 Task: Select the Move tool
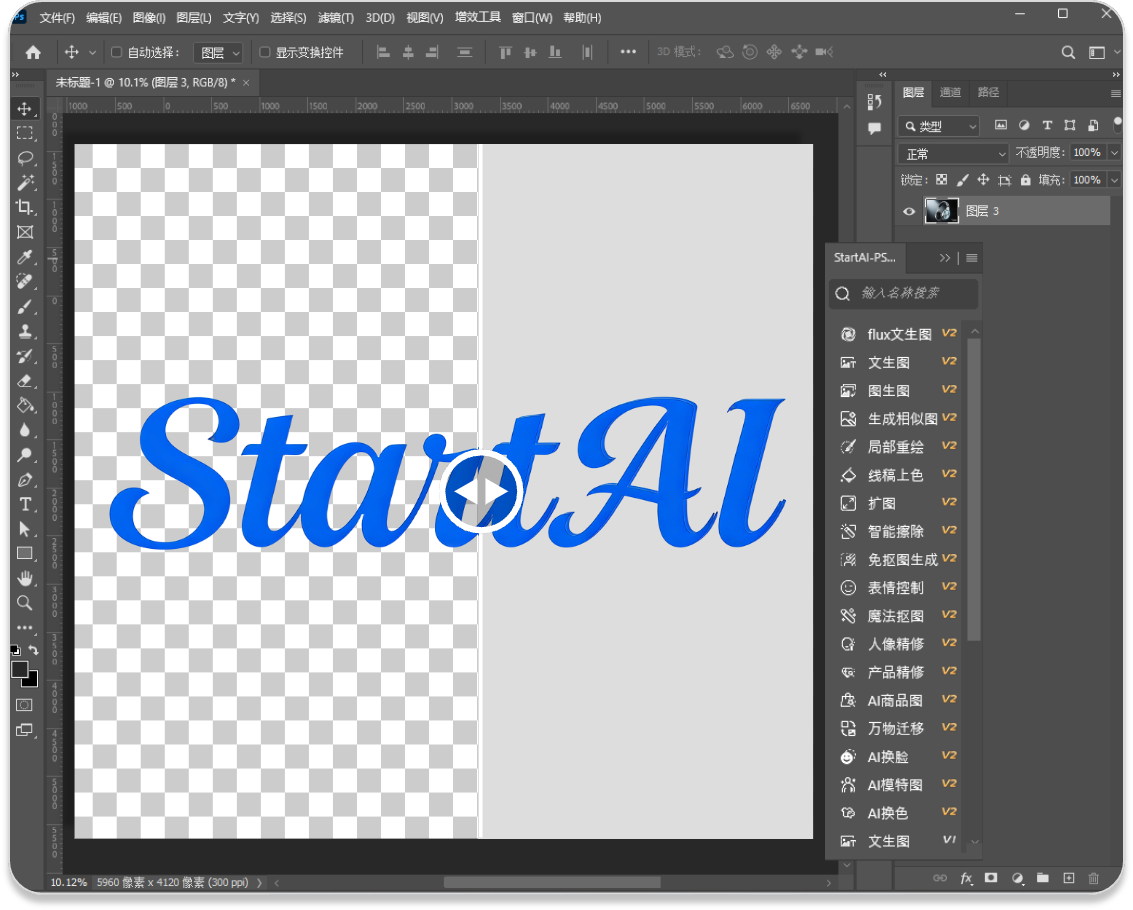25,109
